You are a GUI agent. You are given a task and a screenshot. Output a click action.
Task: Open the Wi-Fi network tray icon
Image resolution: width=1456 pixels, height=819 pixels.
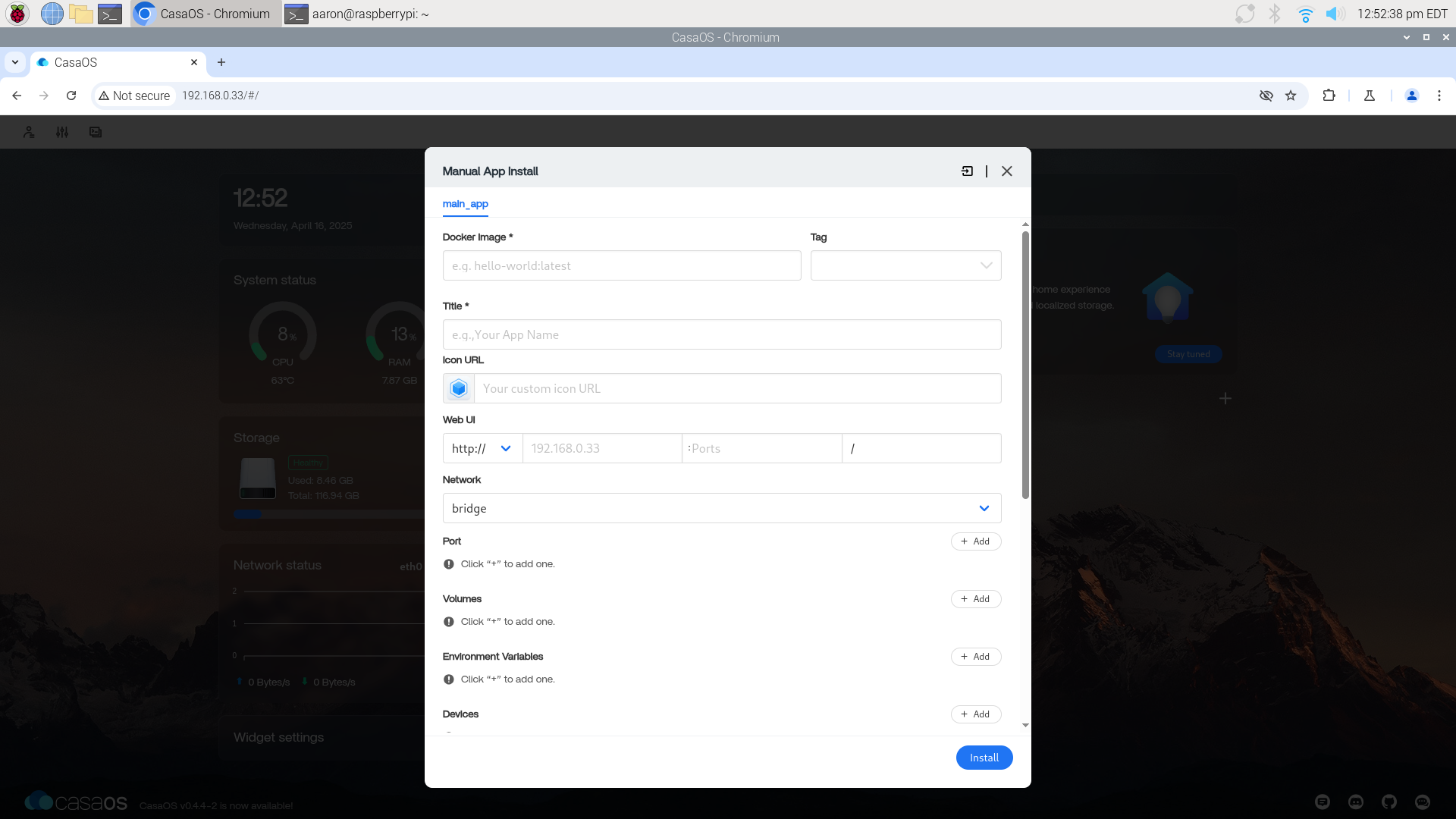1305,14
